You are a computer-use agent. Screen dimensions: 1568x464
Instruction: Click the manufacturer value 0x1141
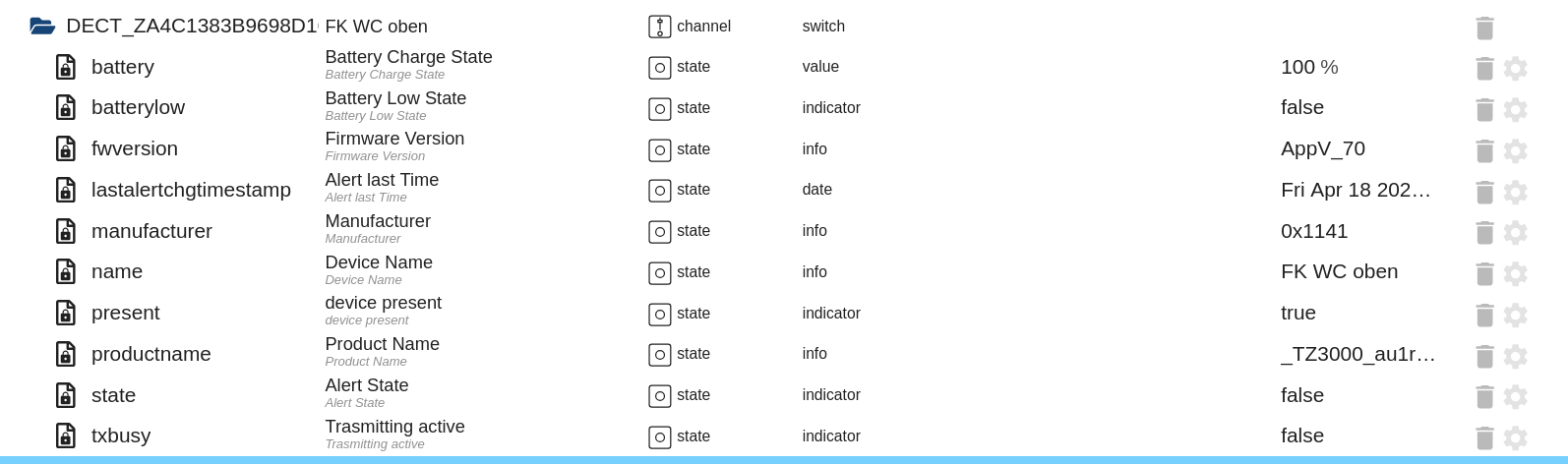[1313, 231]
